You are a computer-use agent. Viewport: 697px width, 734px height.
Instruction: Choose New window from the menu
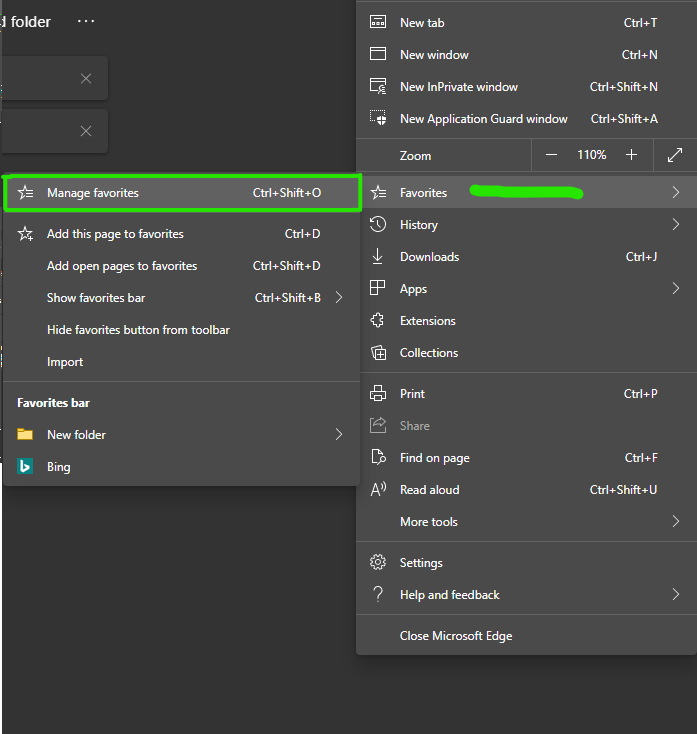click(x=526, y=54)
